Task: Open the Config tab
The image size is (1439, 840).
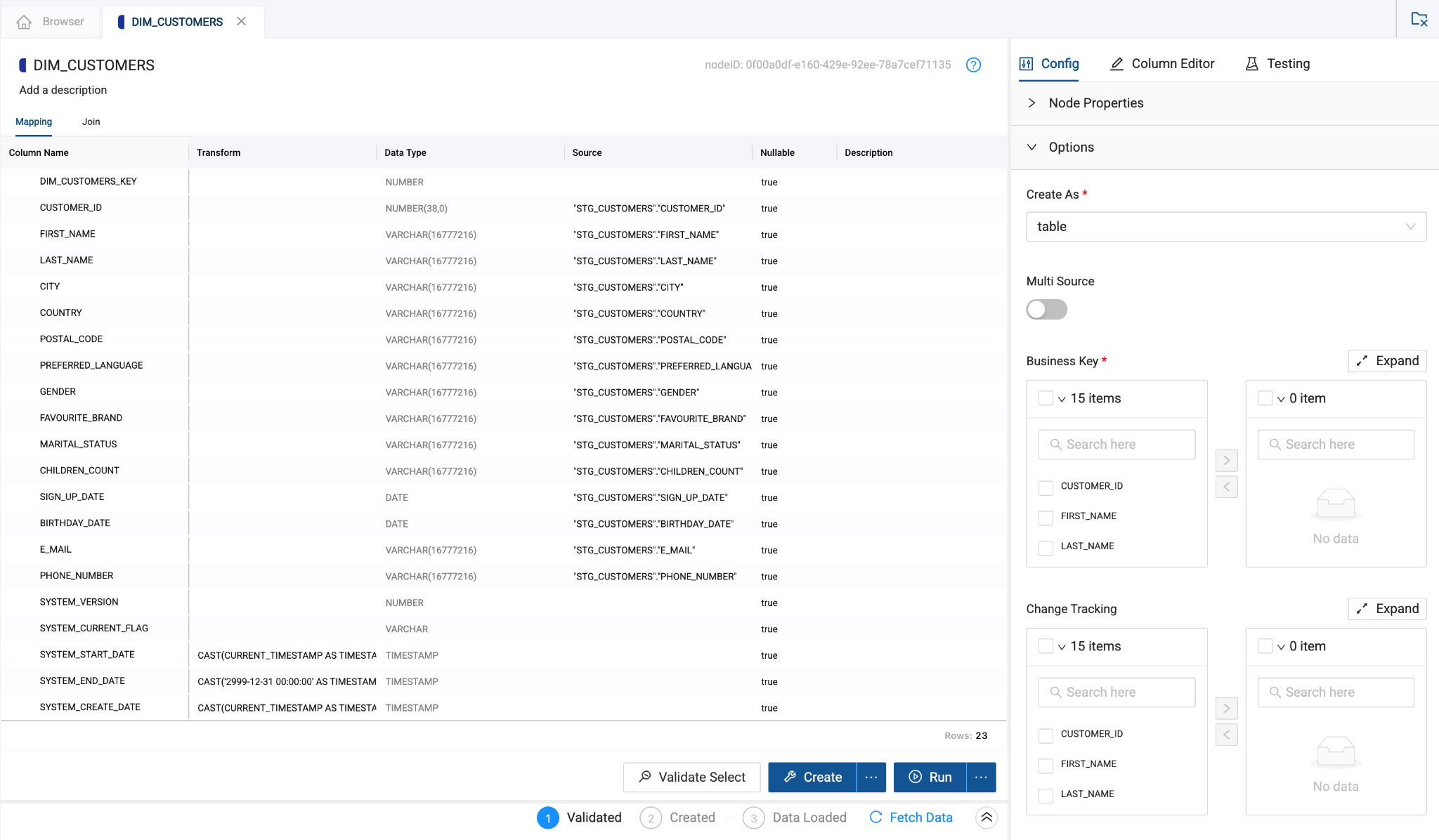Action: pos(1049,64)
